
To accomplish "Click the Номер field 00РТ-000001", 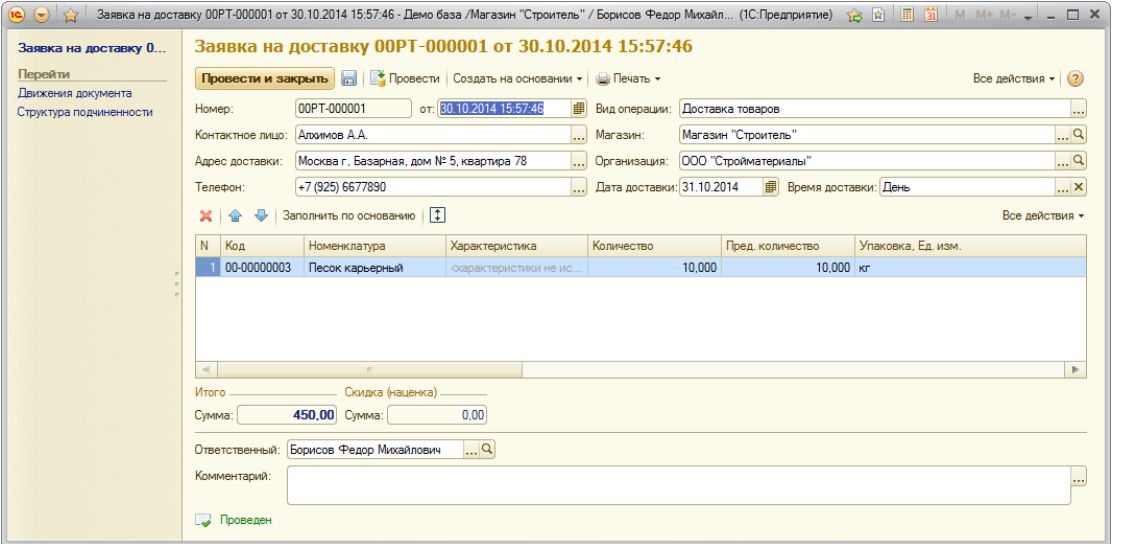I will (353, 109).
